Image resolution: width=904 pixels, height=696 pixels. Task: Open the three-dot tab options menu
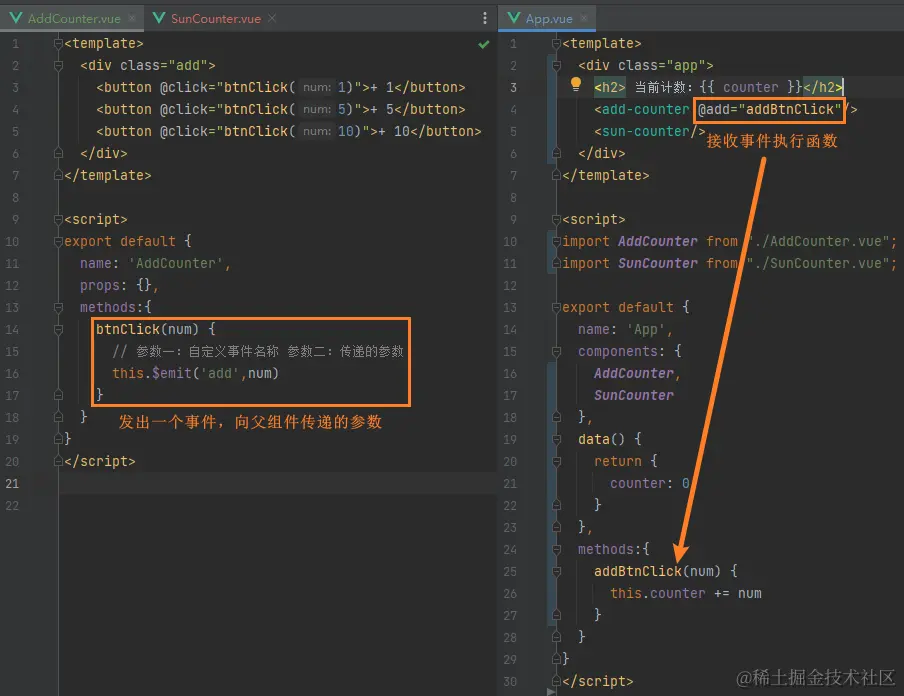tap(484, 18)
